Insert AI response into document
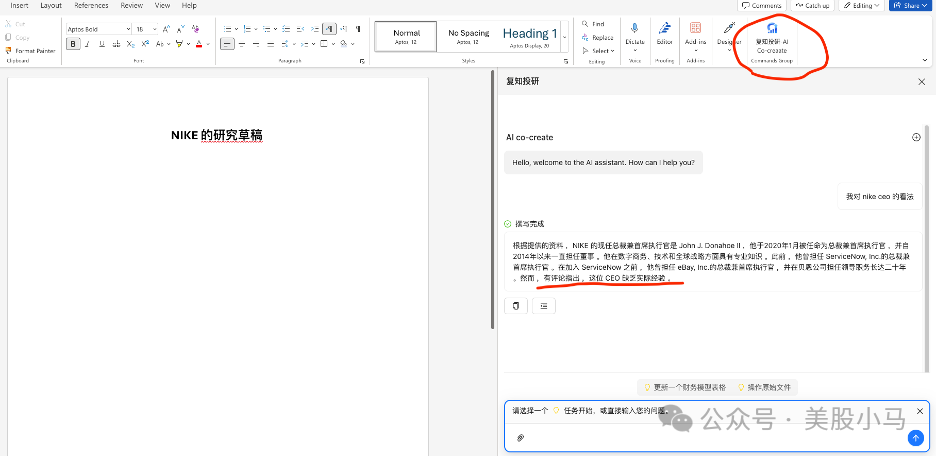936x456 pixels. tap(544, 306)
